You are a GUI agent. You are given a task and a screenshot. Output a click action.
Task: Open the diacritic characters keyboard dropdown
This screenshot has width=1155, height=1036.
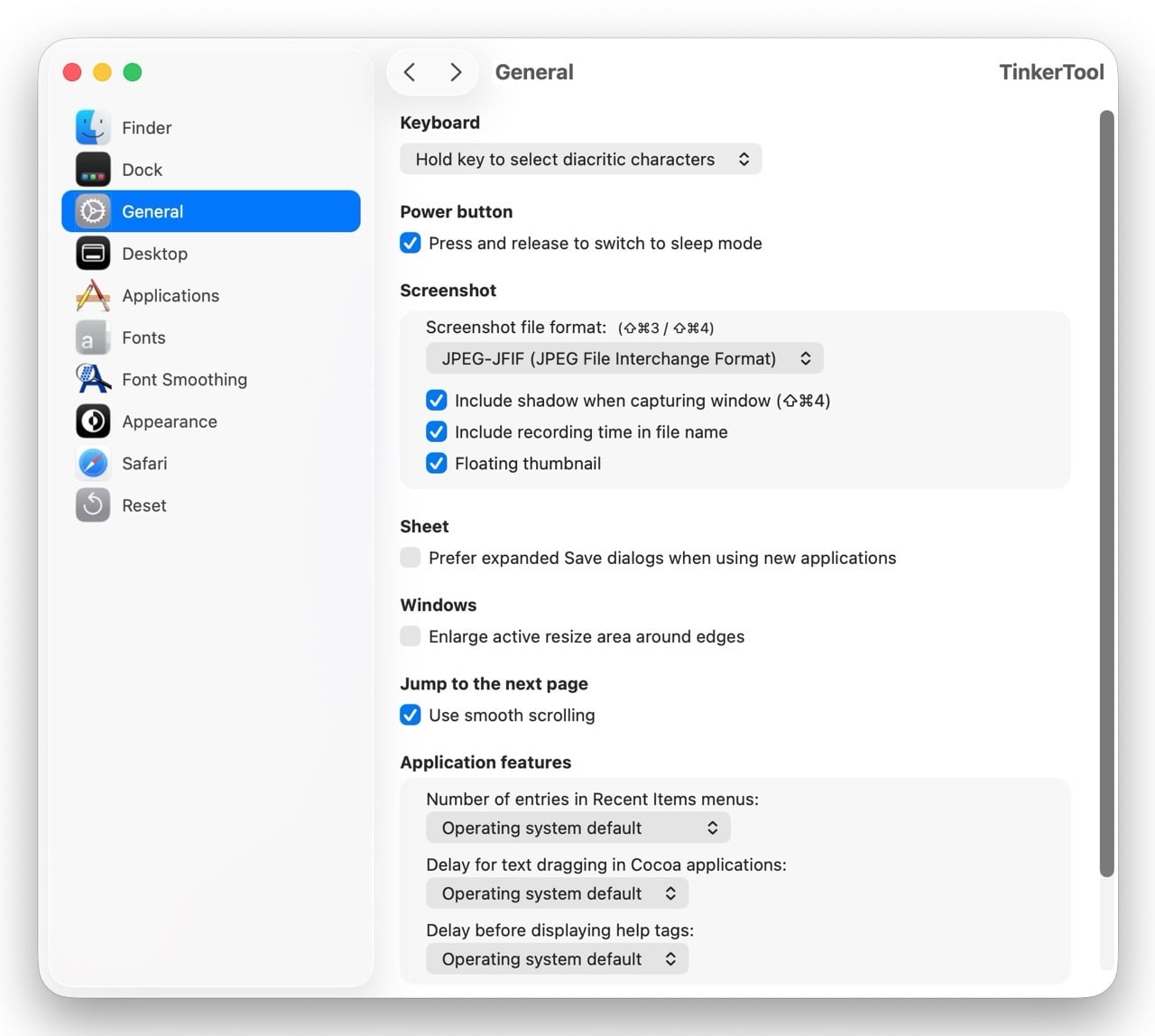click(580, 159)
